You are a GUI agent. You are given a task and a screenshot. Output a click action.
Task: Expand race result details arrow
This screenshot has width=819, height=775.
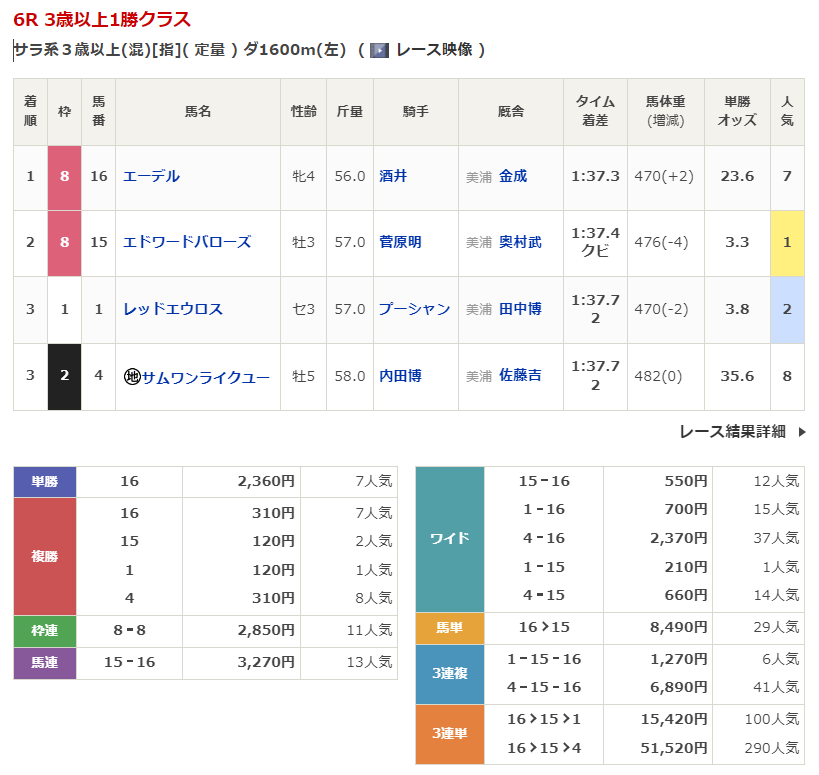tap(801, 432)
